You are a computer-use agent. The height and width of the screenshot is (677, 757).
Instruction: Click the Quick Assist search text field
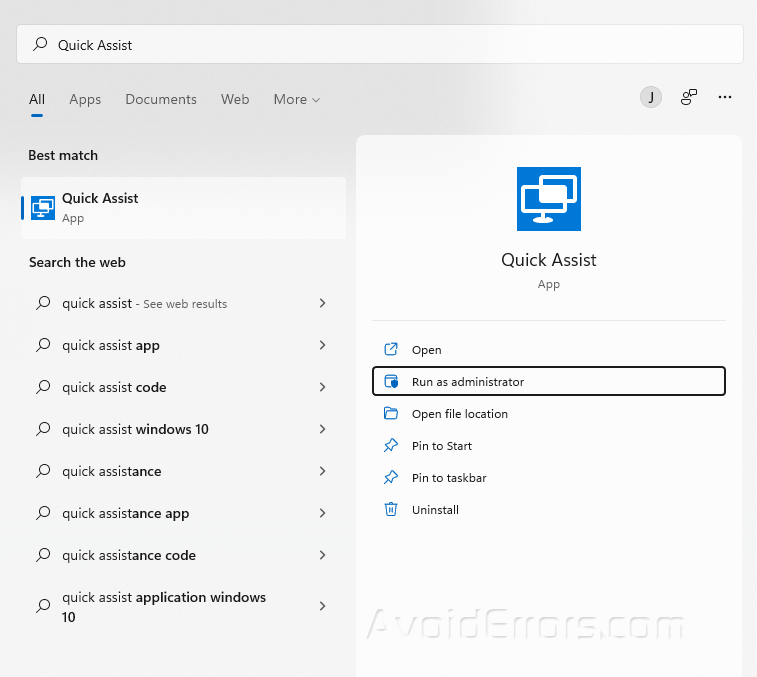coord(380,44)
